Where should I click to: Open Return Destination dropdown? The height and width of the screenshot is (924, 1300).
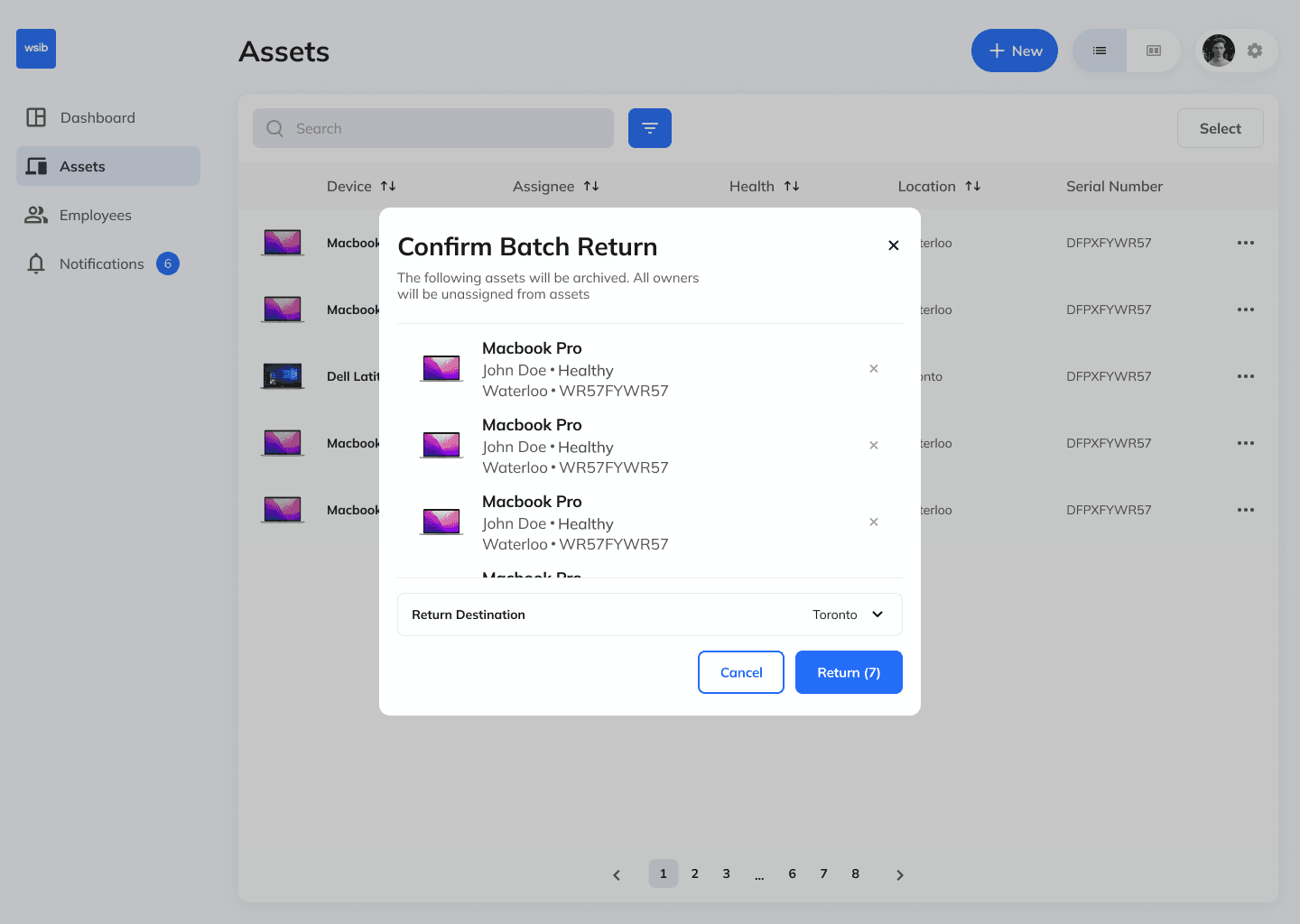pyautogui.click(x=650, y=614)
